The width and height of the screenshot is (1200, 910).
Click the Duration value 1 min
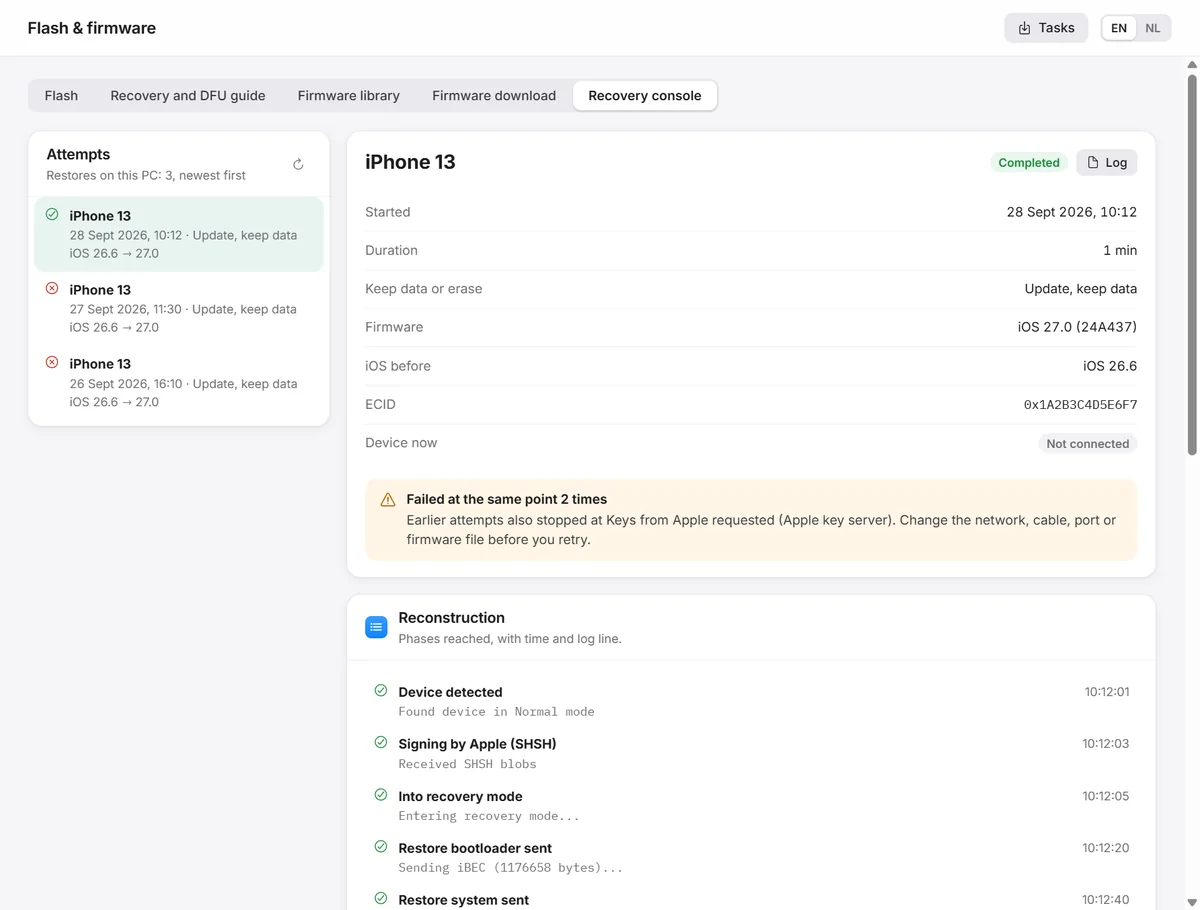pos(1120,250)
